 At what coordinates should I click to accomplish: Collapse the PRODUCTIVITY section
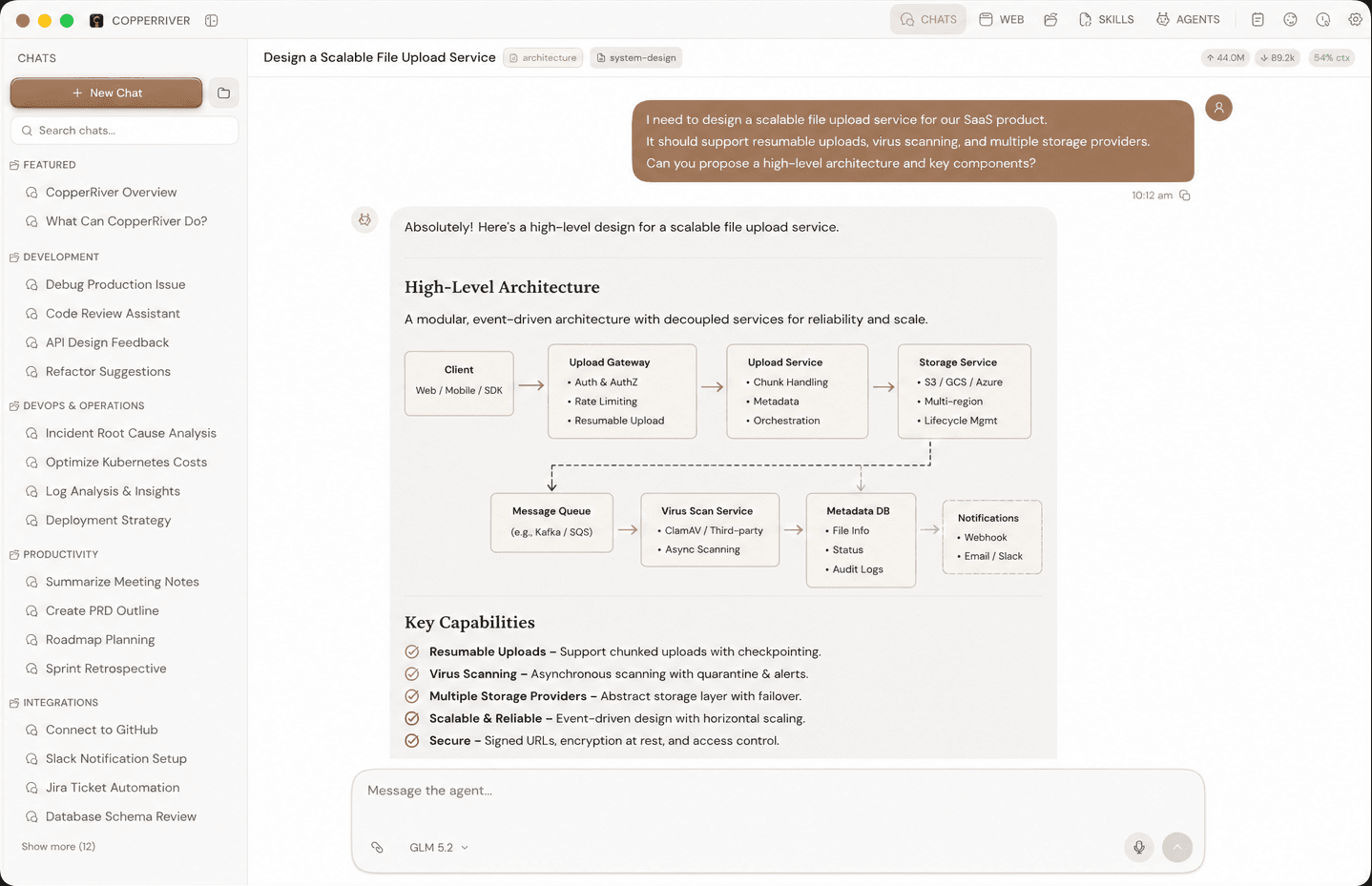(53, 554)
